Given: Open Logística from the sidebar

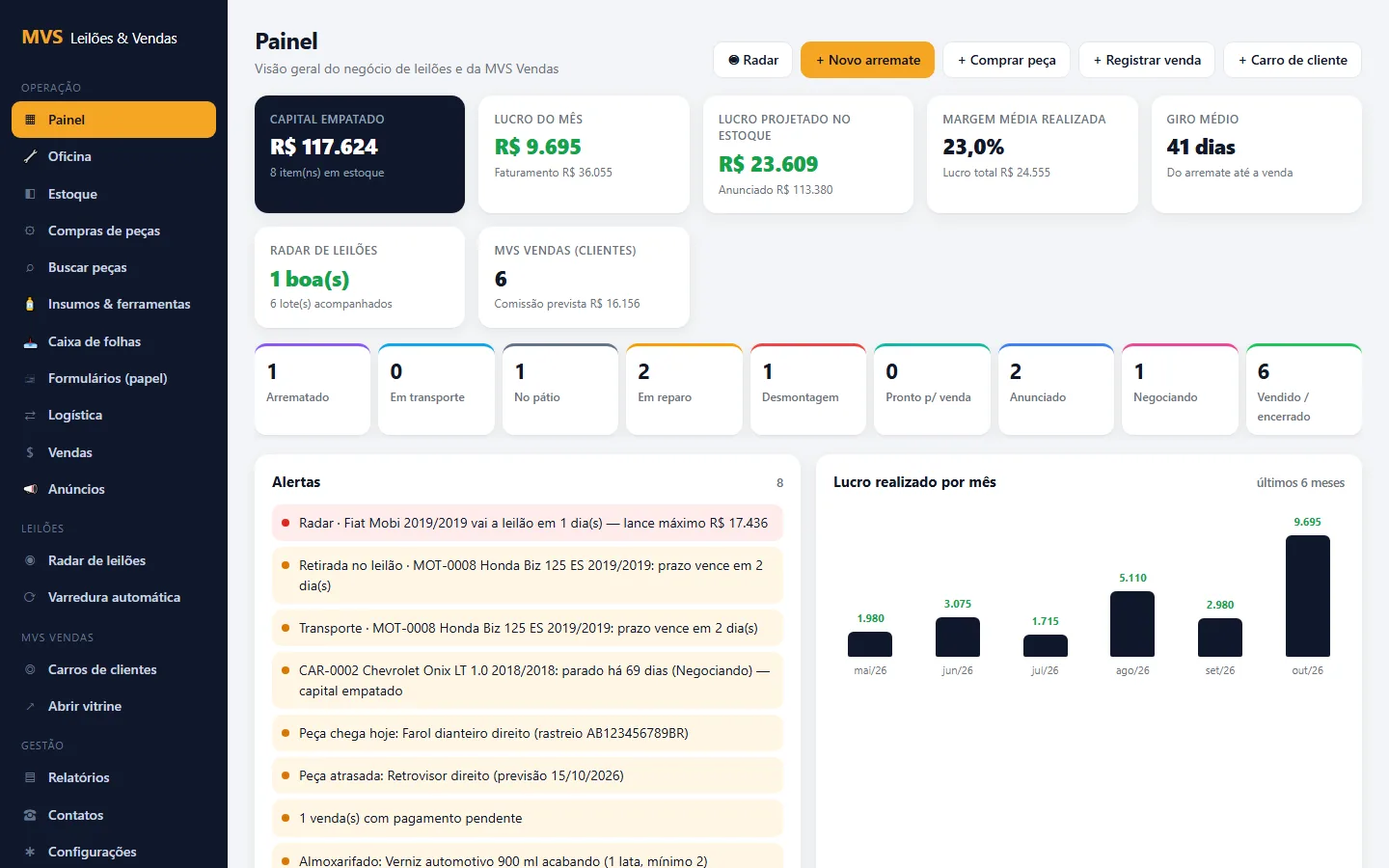Looking at the screenshot, I should (x=114, y=415).
